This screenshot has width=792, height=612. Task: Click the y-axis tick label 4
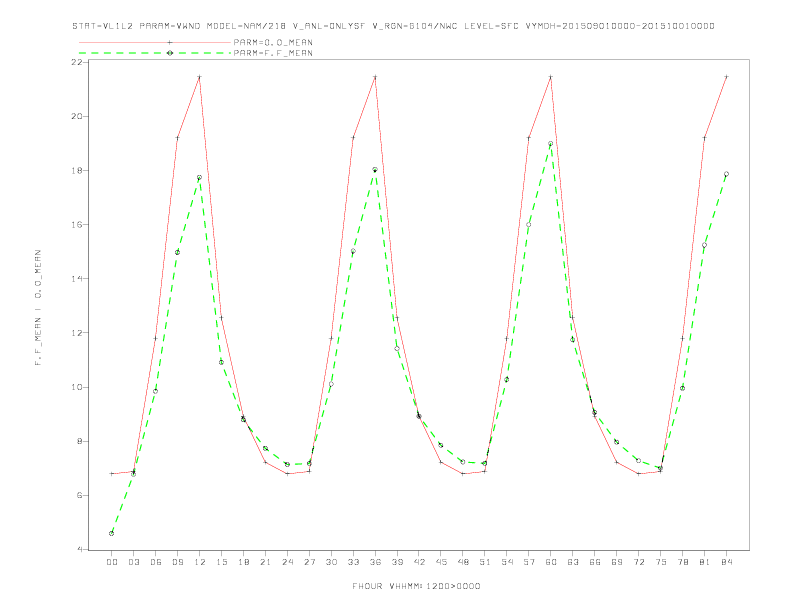click(79, 549)
